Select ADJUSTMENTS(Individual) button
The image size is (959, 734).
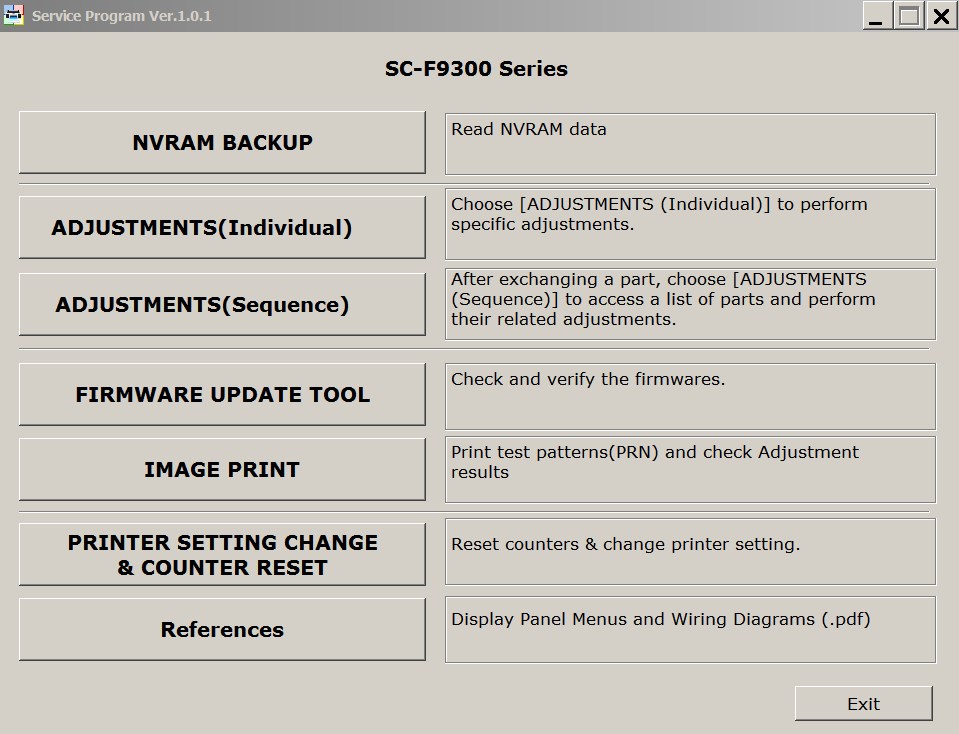pyautogui.click(x=222, y=228)
